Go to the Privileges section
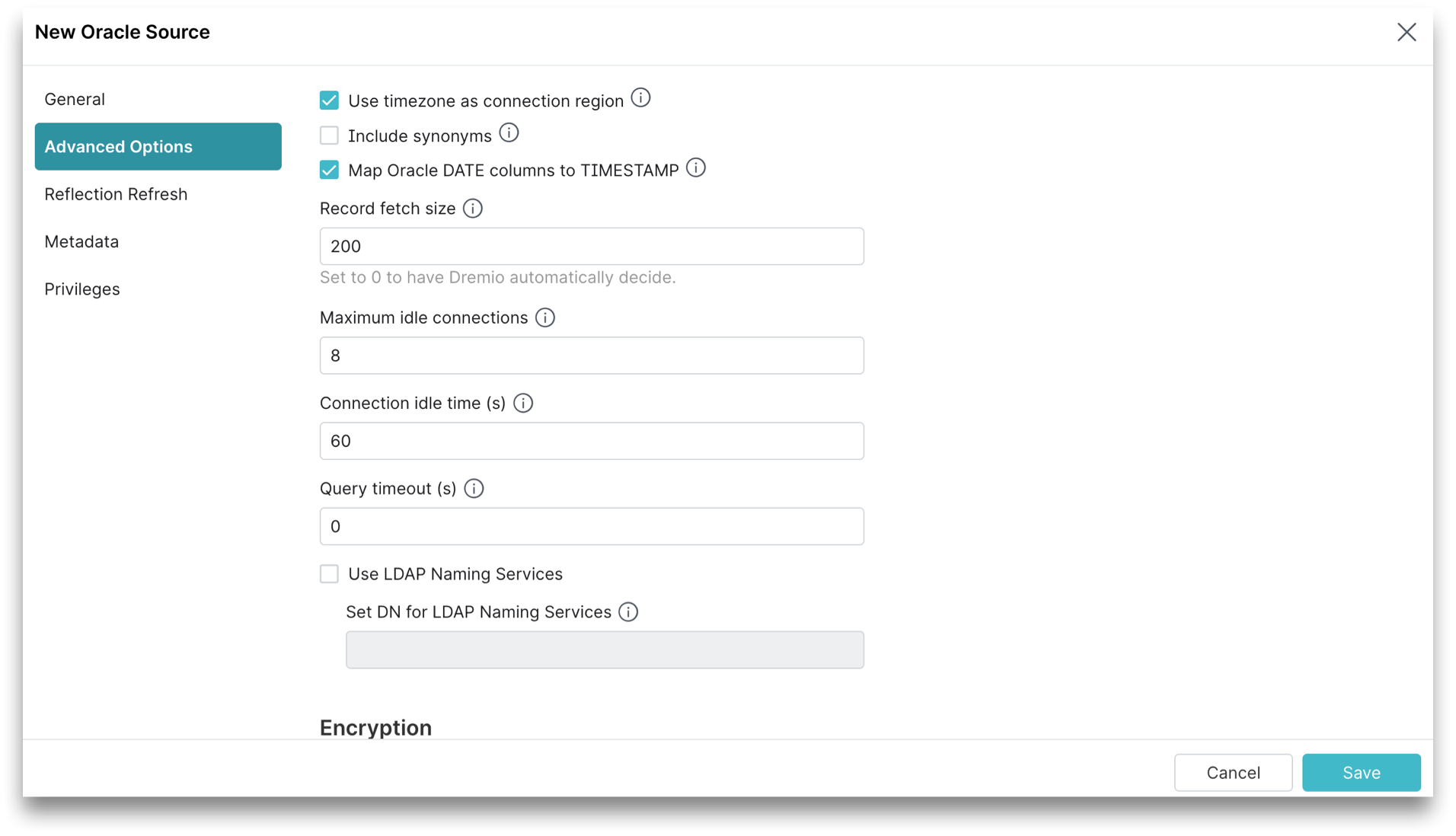Screen dimensions: 1456x836 (82, 289)
